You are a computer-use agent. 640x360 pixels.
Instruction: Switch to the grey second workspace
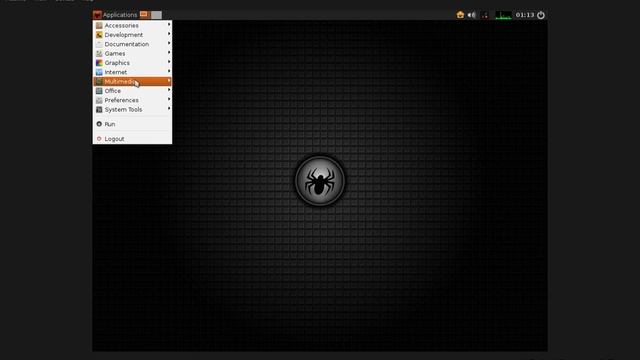tap(156, 15)
